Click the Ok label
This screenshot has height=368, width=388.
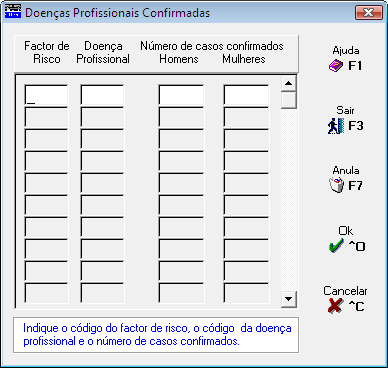click(346, 231)
